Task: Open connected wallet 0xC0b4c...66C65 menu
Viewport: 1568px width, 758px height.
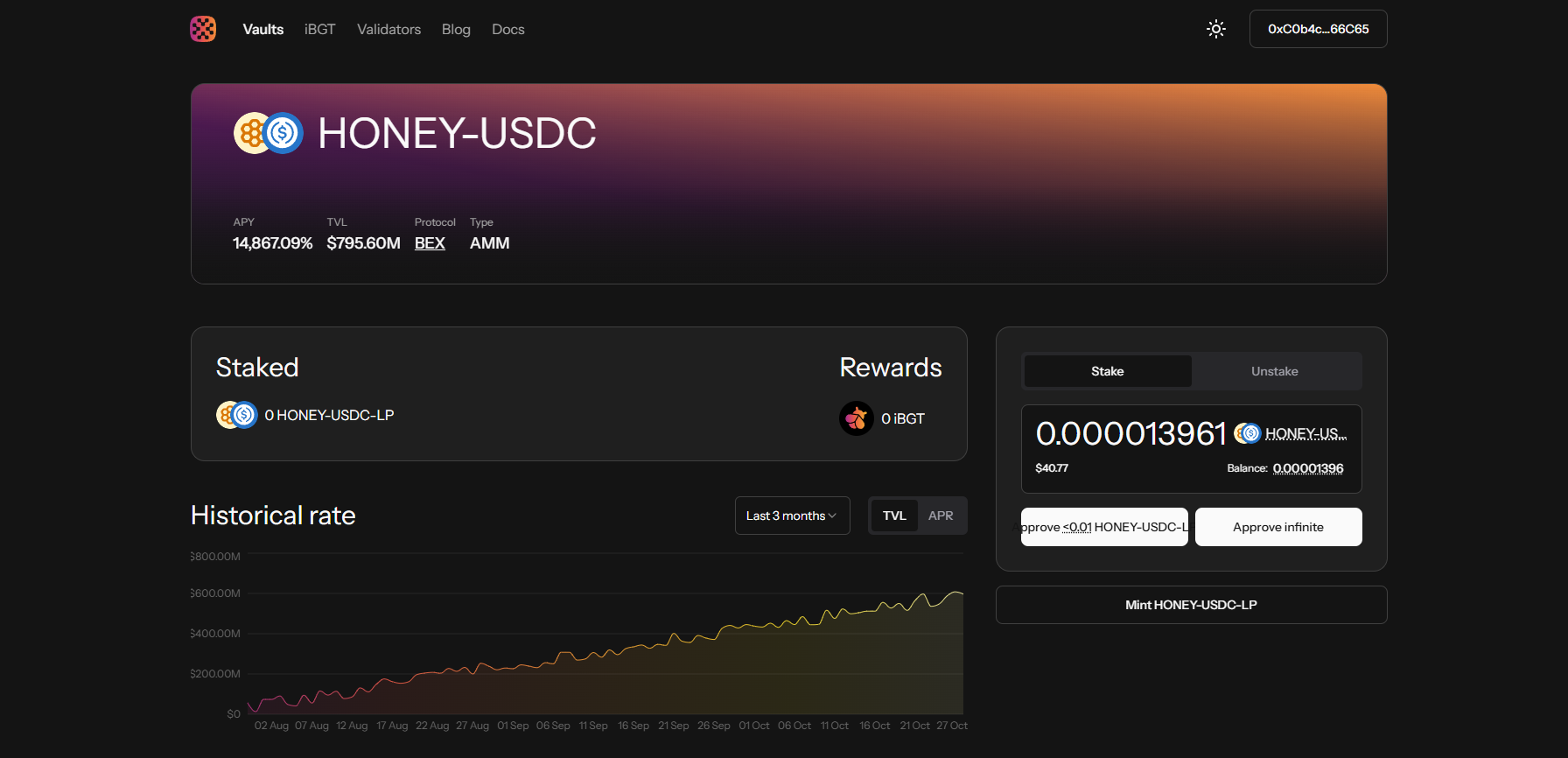Action: 1318,29
